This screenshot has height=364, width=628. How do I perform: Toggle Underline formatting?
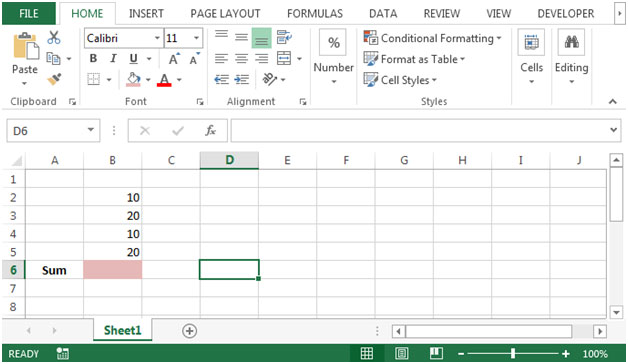pyautogui.click(x=133, y=59)
